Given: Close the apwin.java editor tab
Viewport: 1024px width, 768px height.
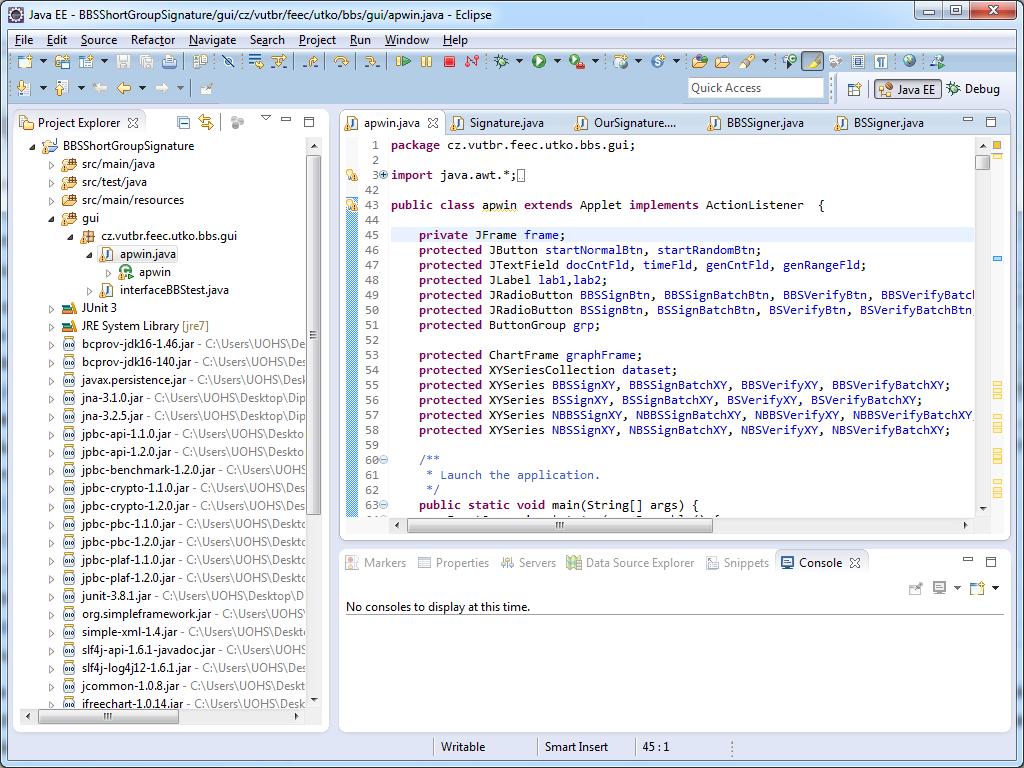Looking at the screenshot, I should [433, 123].
